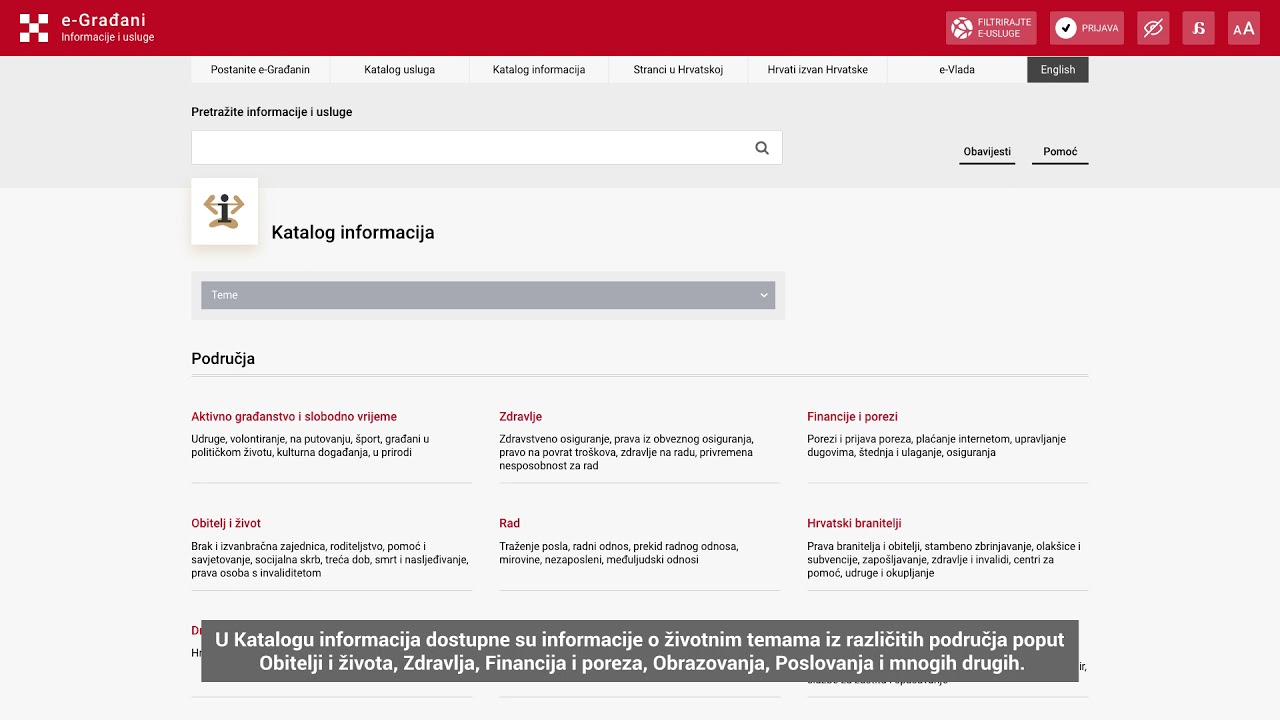This screenshot has width=1280, height=720.
Task: Open Pomoć link
Action: coord(1060,152)
